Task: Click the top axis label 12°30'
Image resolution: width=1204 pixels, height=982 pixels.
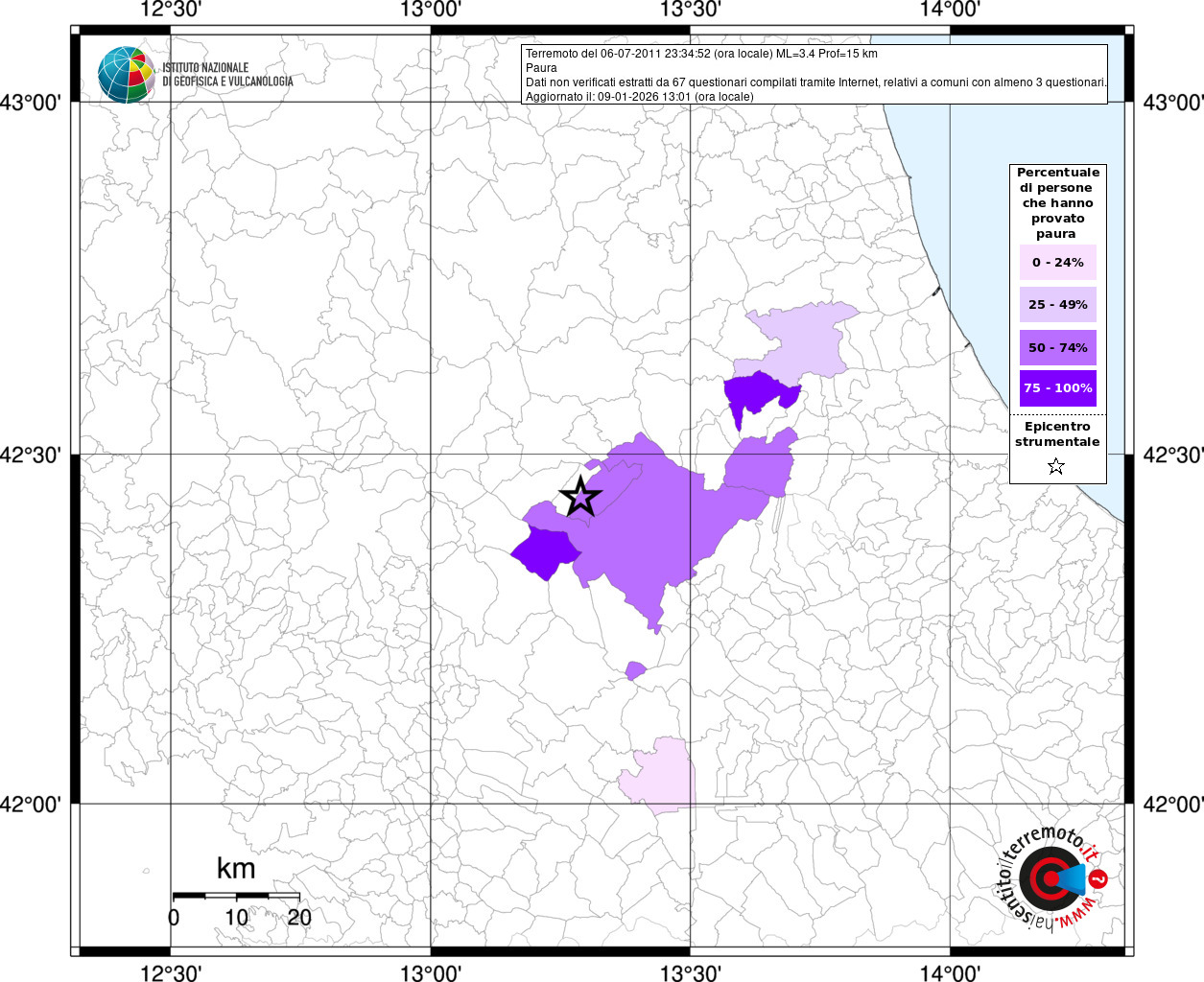Action: (171, 10)
